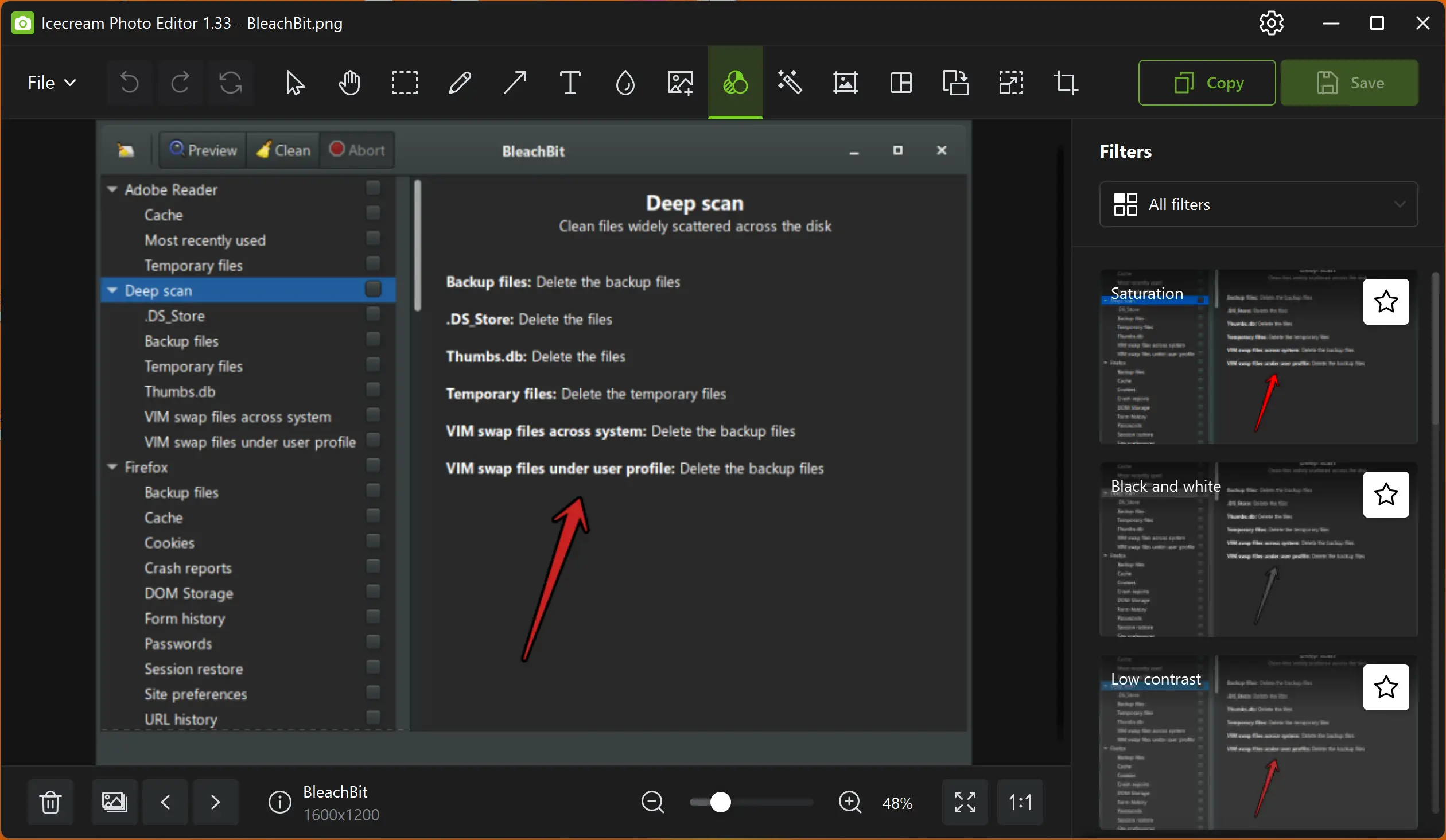
Task: Open the All filters dropdown
Action: (x=1258, y=204)
